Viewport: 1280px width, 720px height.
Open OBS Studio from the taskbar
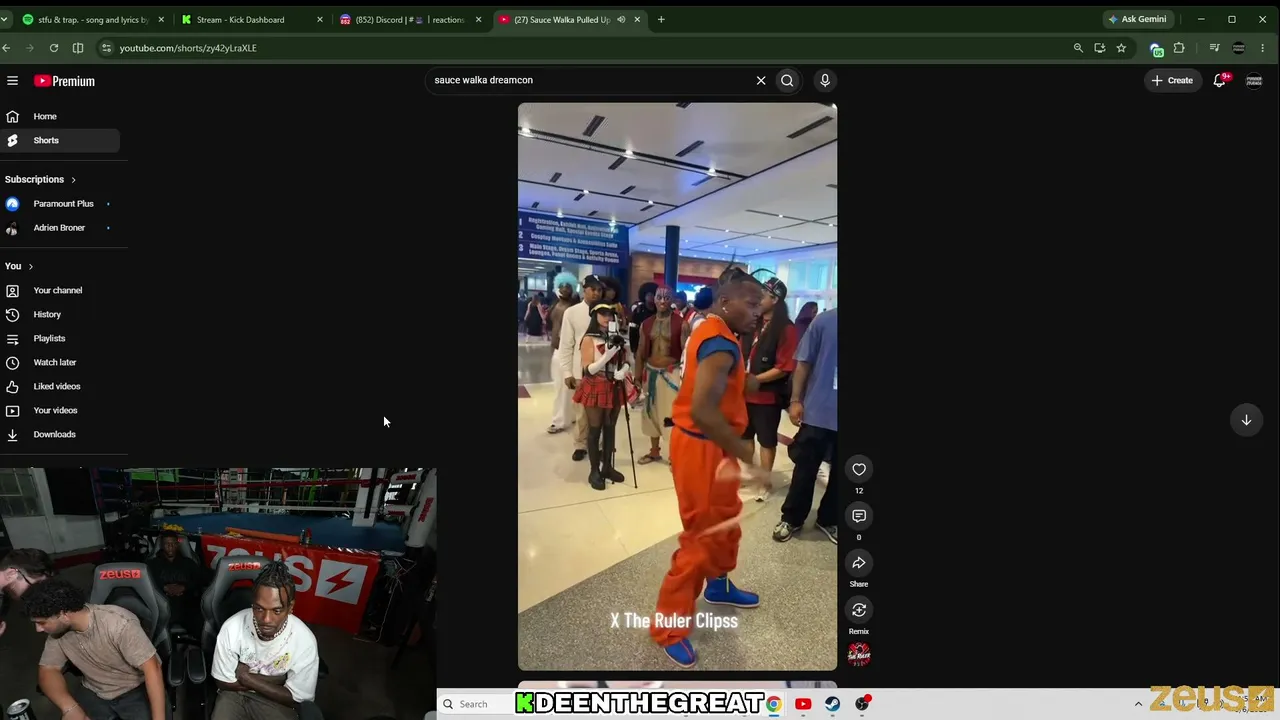click(x=862, y=704)
